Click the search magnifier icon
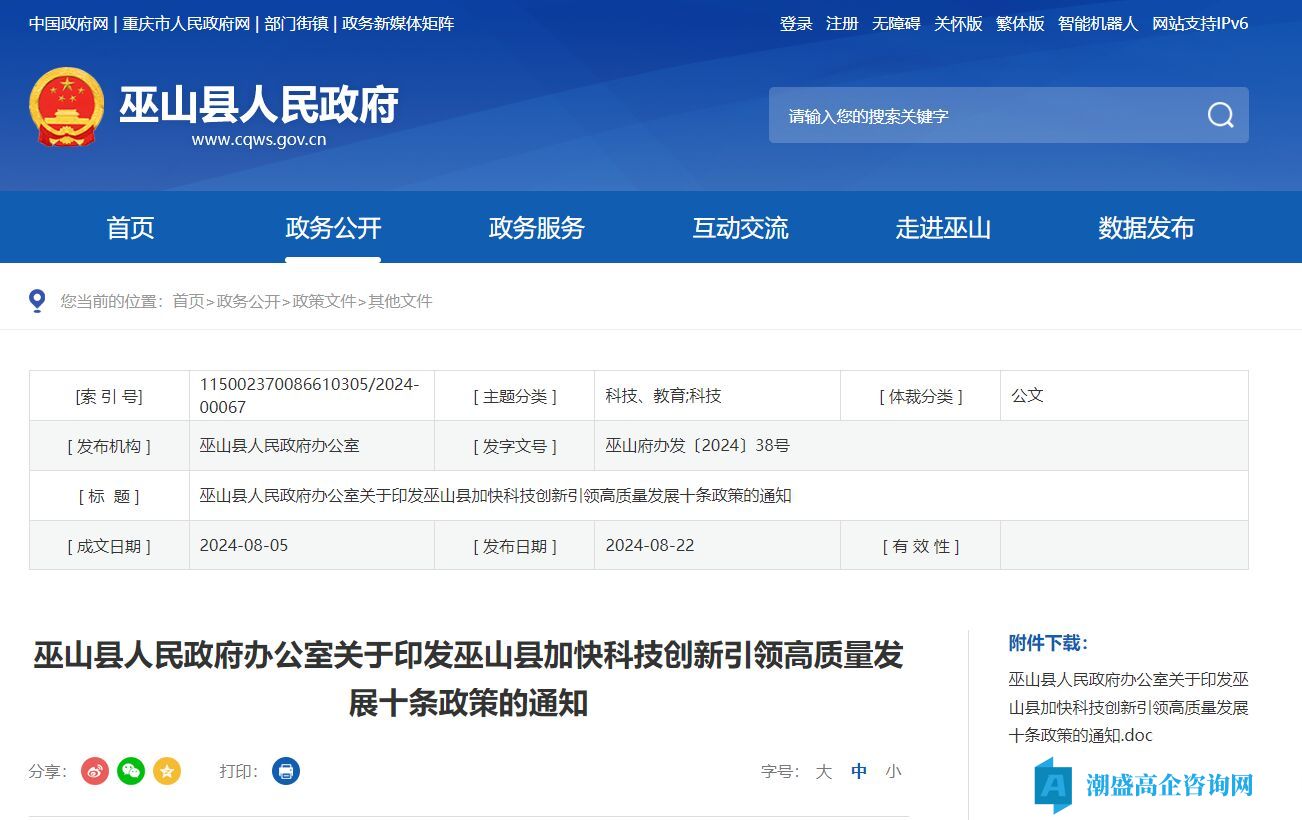Viewport: 1302px width, 820px height. coord(1220,115)
